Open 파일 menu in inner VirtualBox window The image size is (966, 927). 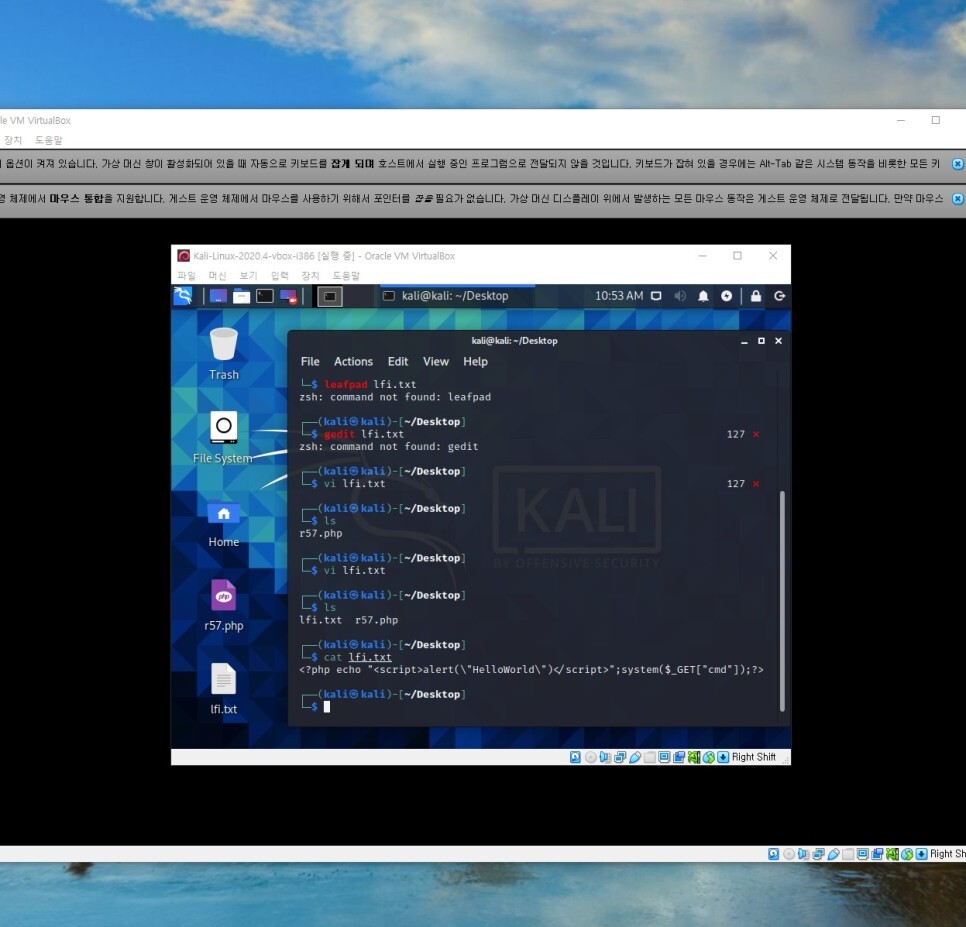187,275
